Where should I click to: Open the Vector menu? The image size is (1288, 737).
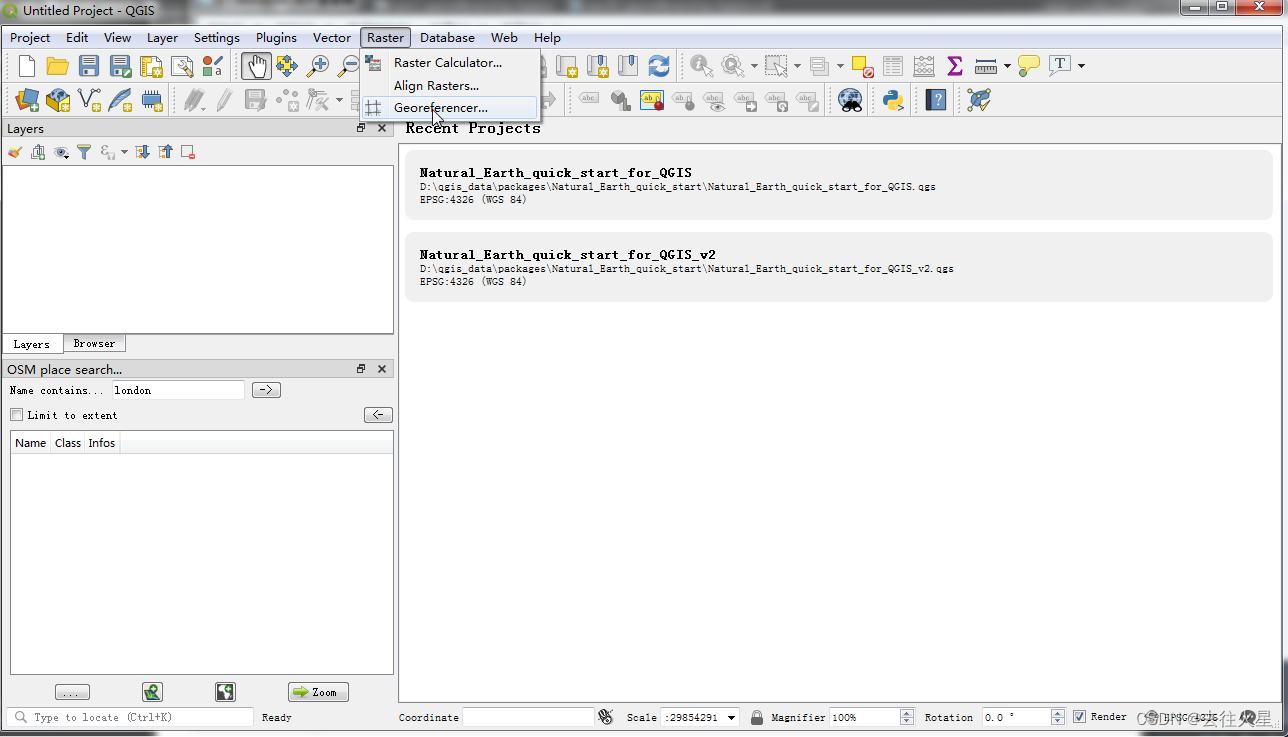[332, 37]
